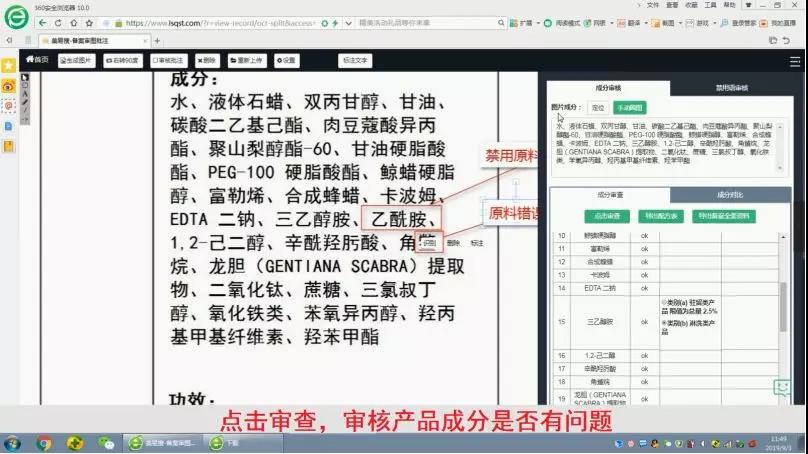
Task: Open the 查看 menu
Action: click(672, 5)
